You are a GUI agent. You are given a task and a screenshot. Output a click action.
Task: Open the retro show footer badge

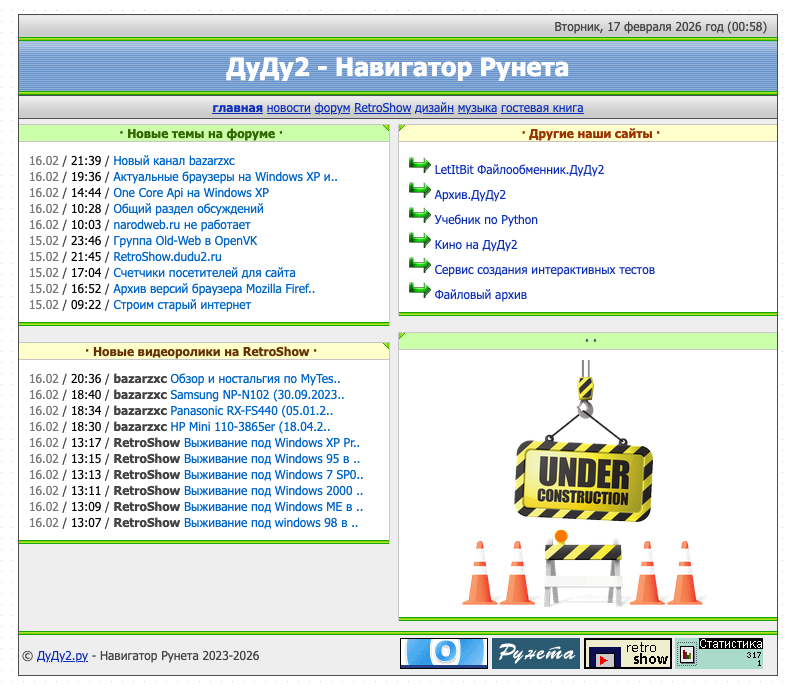pos(627,654)
